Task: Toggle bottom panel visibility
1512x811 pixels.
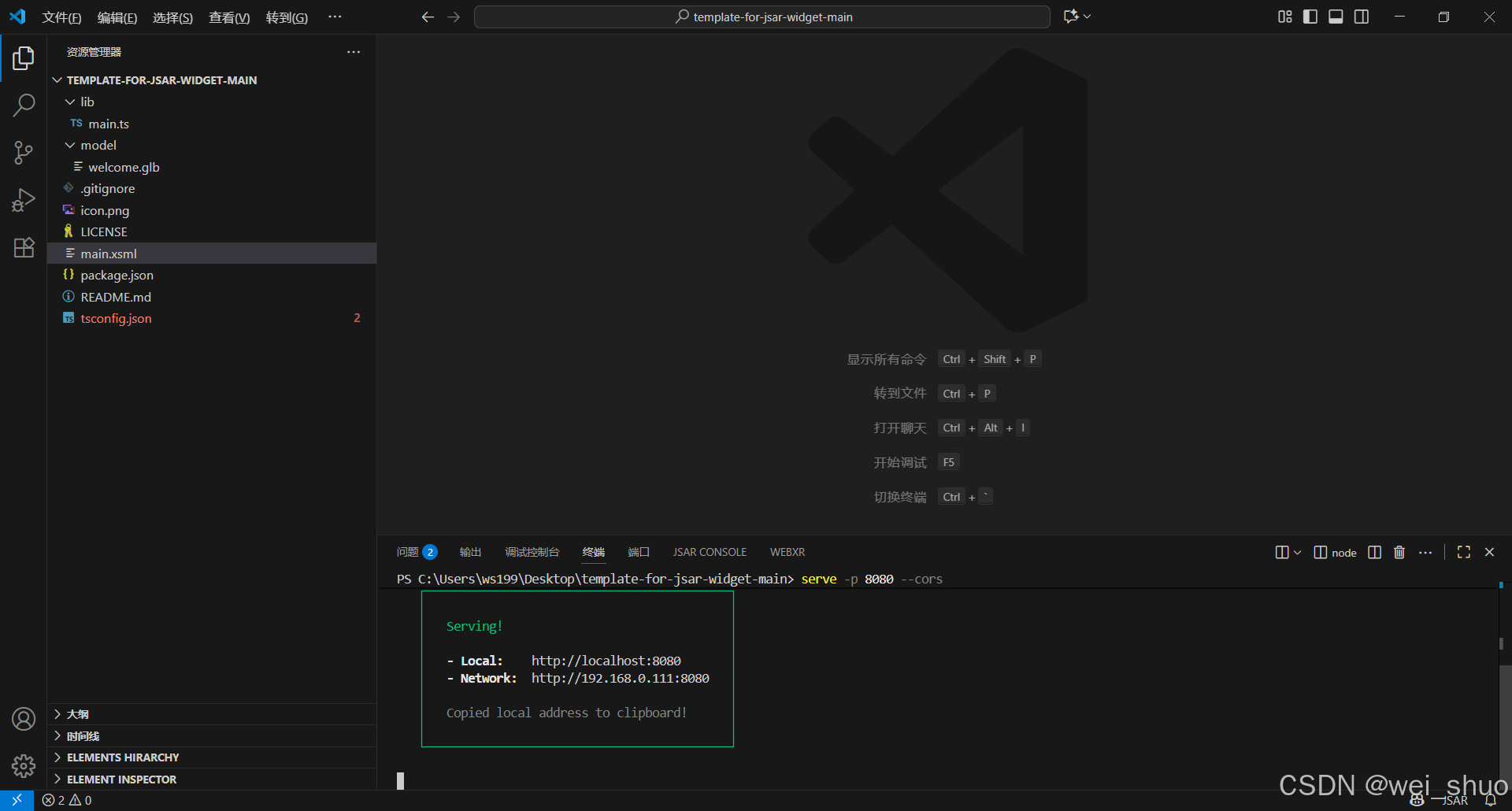Action: pyautogui.click(x=1336, y=17)
